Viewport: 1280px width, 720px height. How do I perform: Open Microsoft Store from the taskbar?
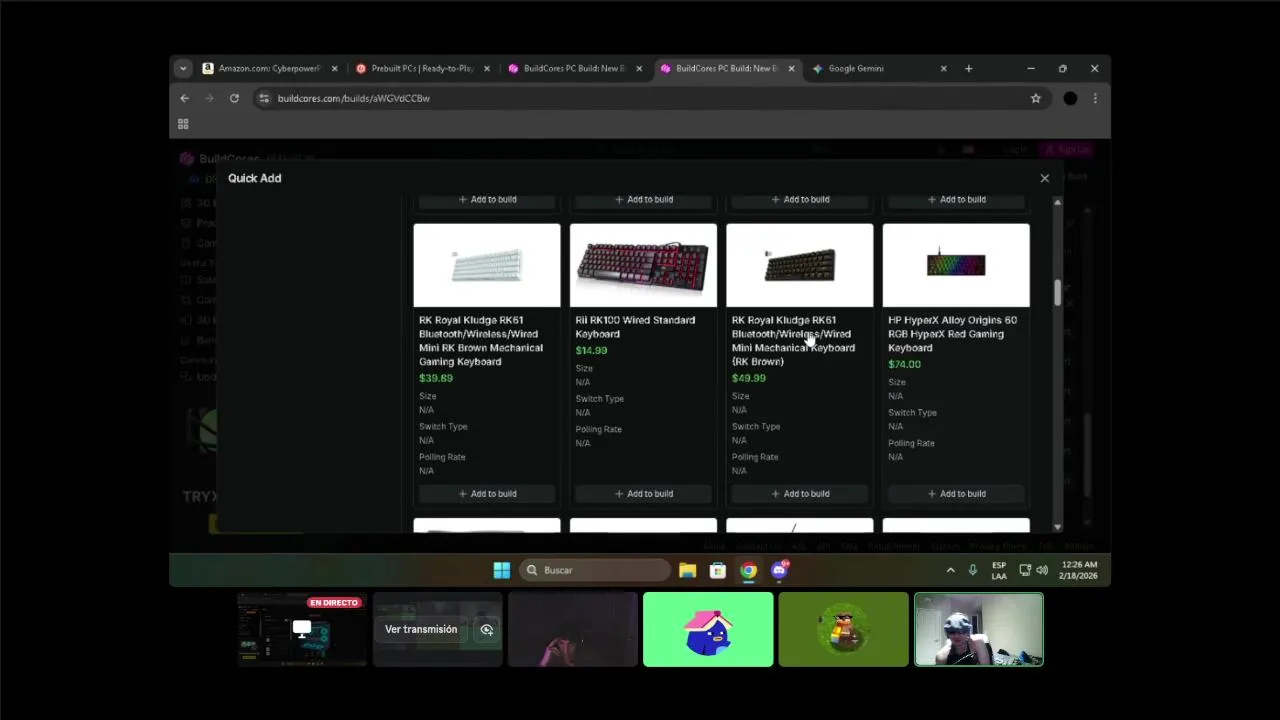point(718,570)
